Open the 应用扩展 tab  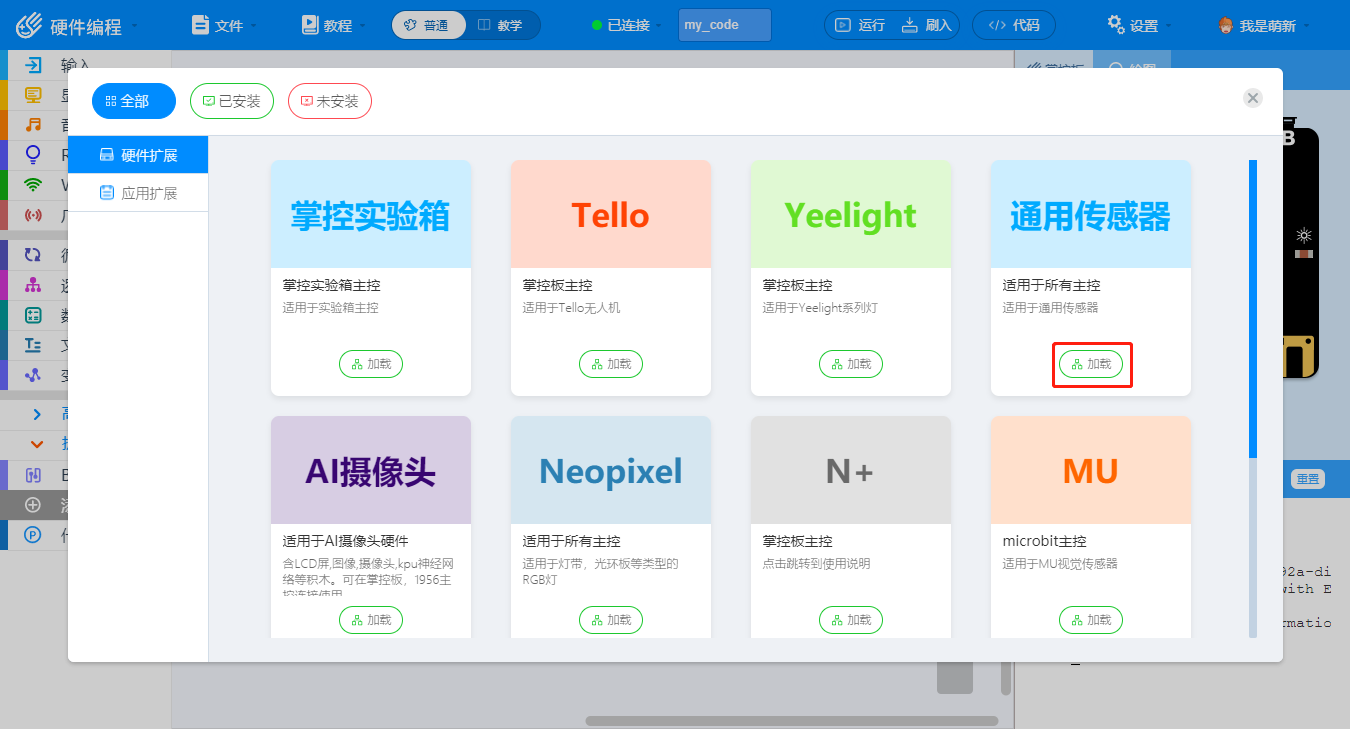(x=138, y=193)
